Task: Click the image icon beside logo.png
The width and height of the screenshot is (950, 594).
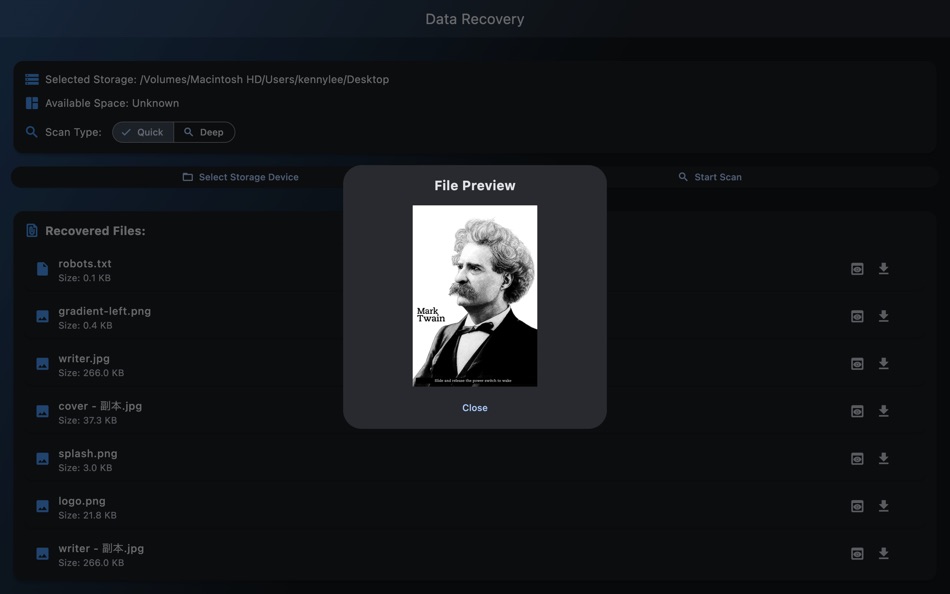Action: (42, 506)
